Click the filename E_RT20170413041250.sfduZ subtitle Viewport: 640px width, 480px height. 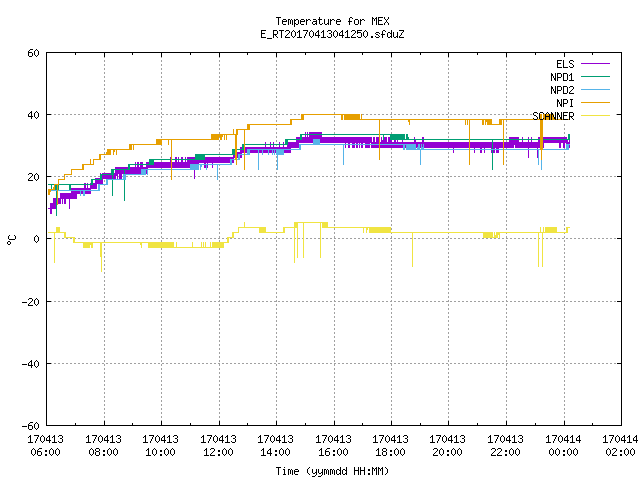[332, 34]
